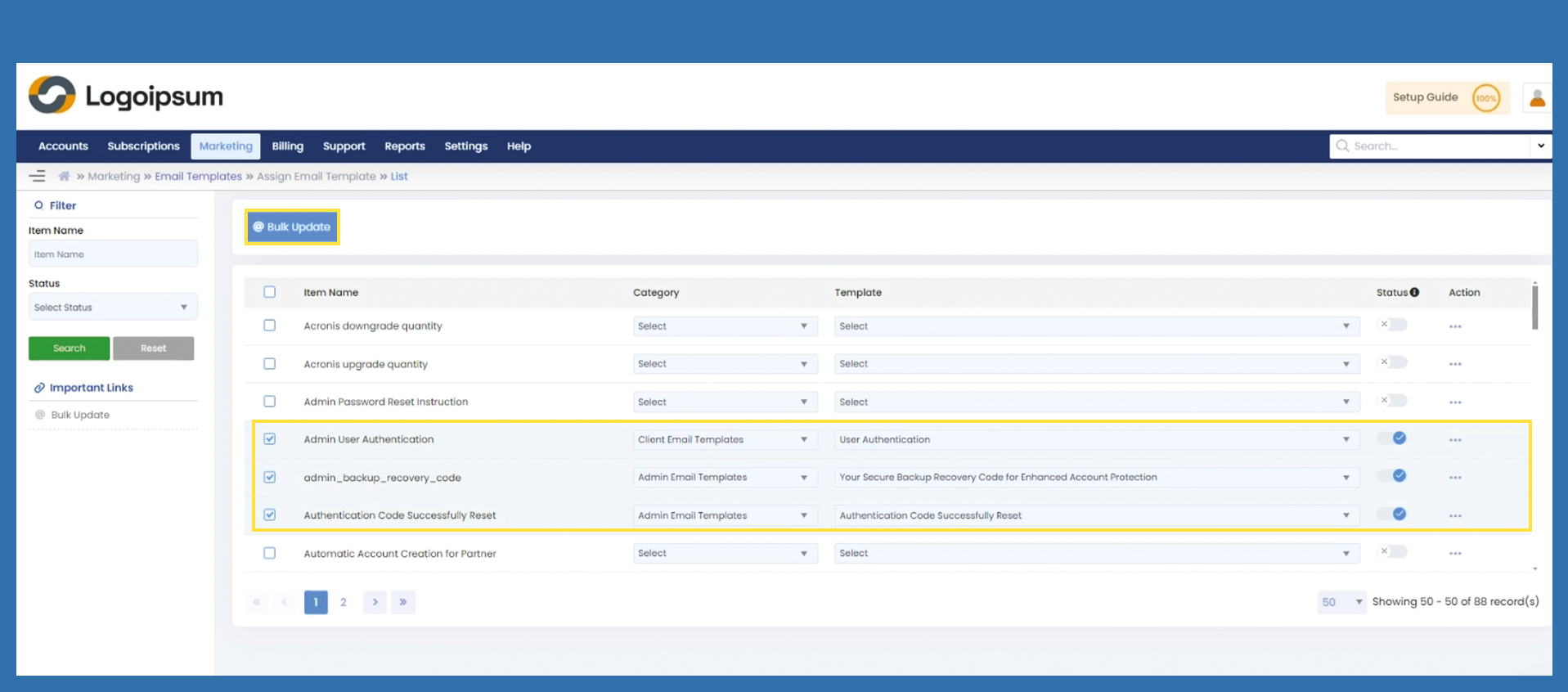Toggle the hamburger sidebar menu icon

point(37,176)
